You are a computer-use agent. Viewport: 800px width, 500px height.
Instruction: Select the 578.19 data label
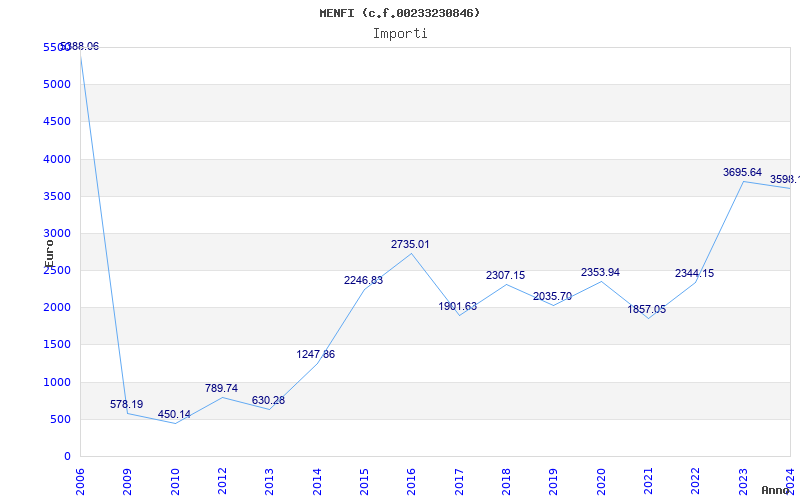coord(127,405)
